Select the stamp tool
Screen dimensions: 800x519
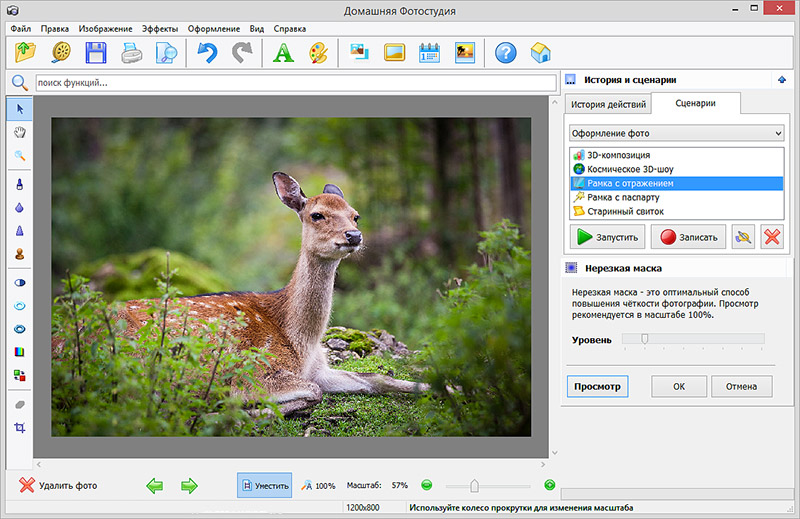(19, 254)
